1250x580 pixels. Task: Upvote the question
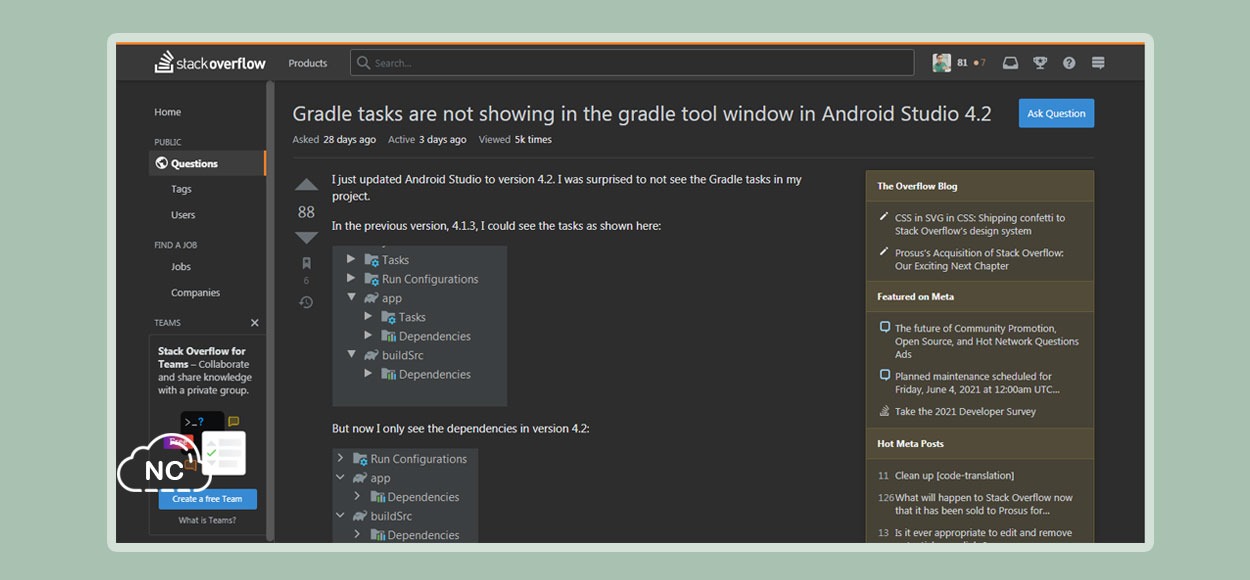(x=306, y=185)
